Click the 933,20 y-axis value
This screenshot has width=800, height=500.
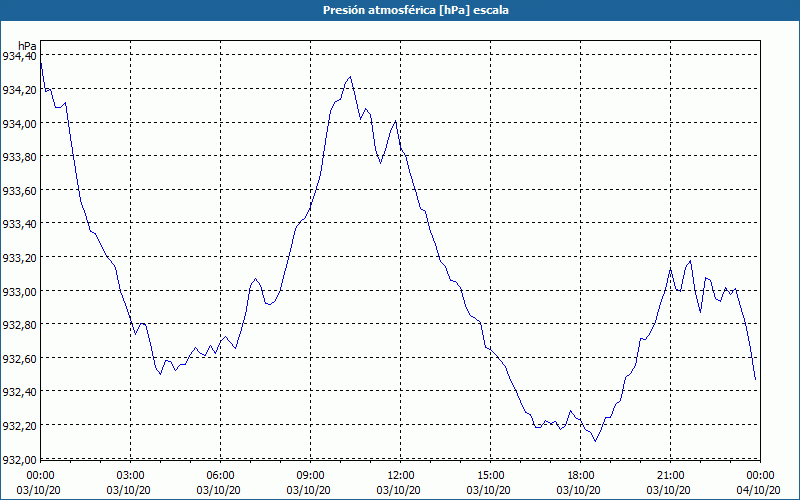(20, 258)
